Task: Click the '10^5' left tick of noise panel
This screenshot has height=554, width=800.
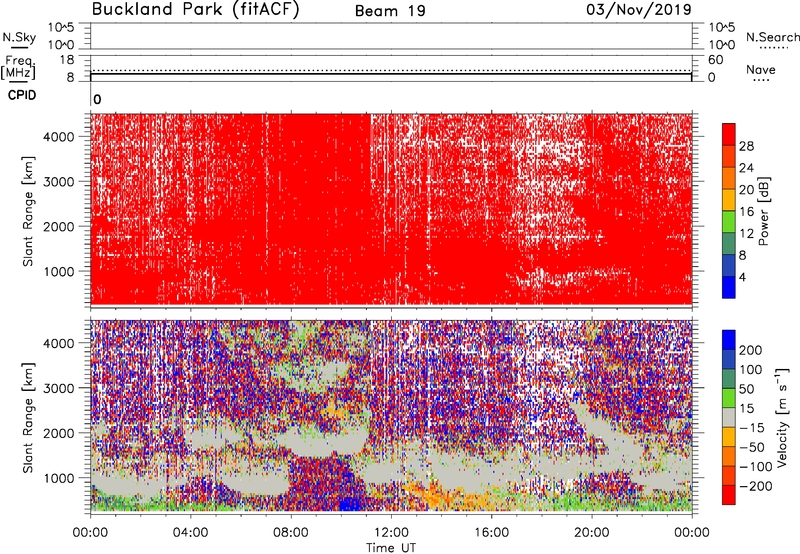Action: coord(61,28)
